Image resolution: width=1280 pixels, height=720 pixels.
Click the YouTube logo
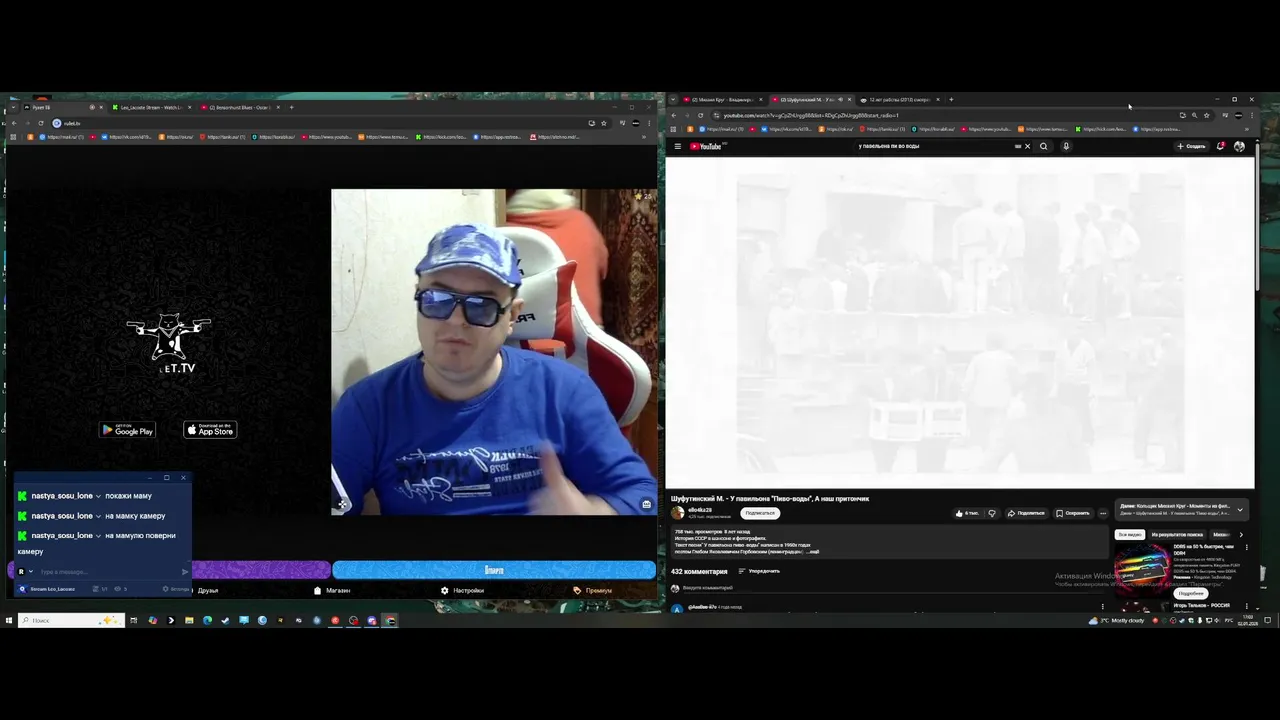click(706, 146)
